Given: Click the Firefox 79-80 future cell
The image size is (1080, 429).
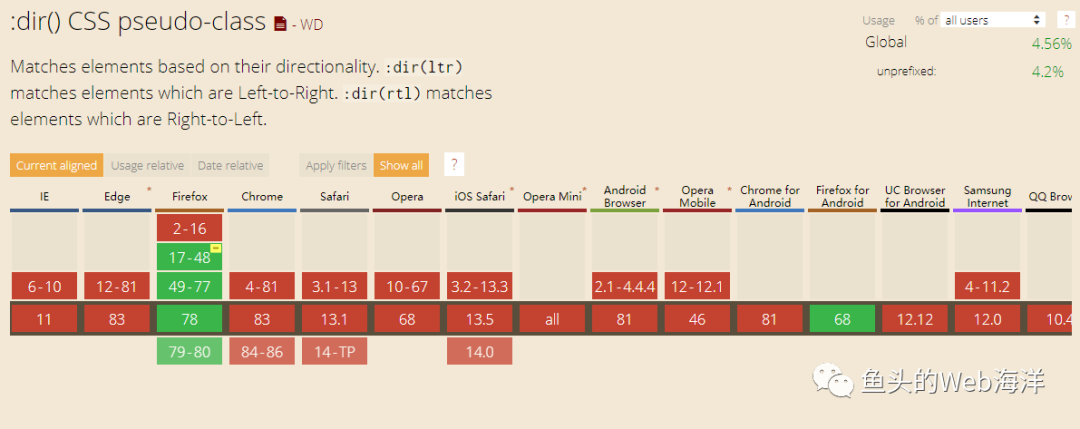Looking at the screenshot, I should [189, 351].
